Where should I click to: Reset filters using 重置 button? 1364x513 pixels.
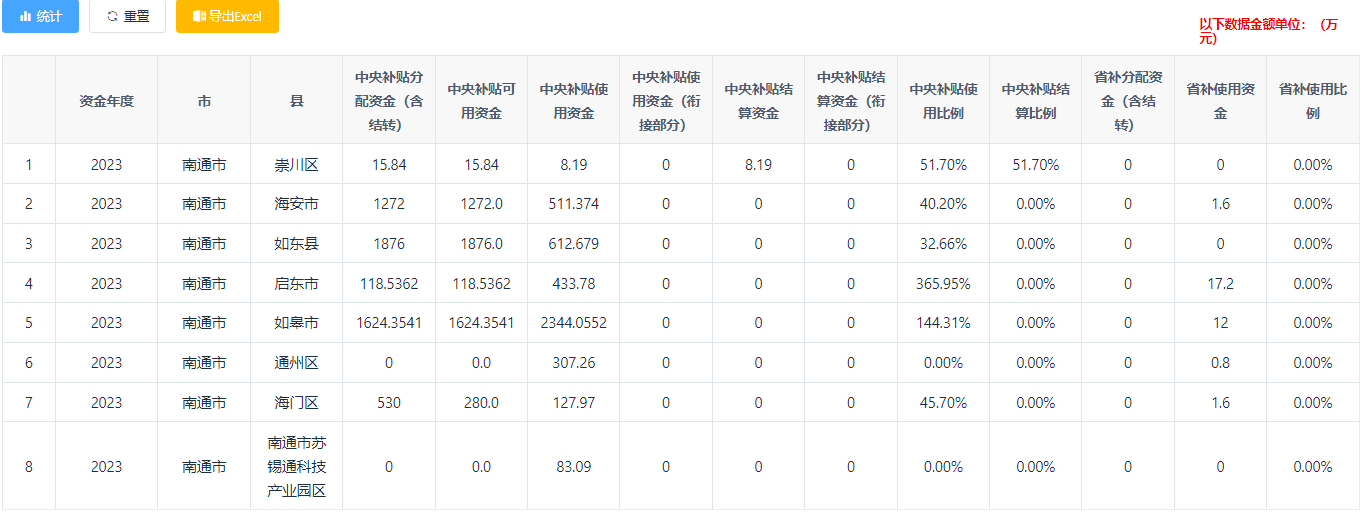(127, 16)
